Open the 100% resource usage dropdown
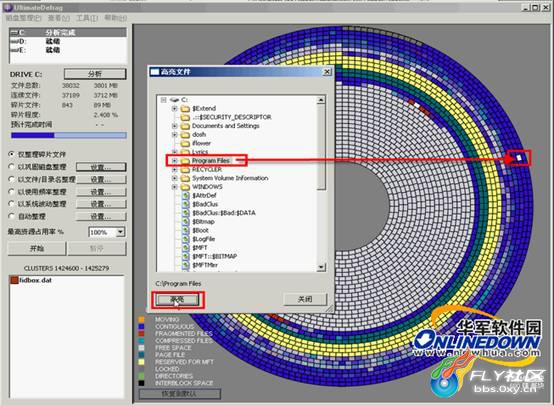554x405 pixels. click(x=120, y=232)
